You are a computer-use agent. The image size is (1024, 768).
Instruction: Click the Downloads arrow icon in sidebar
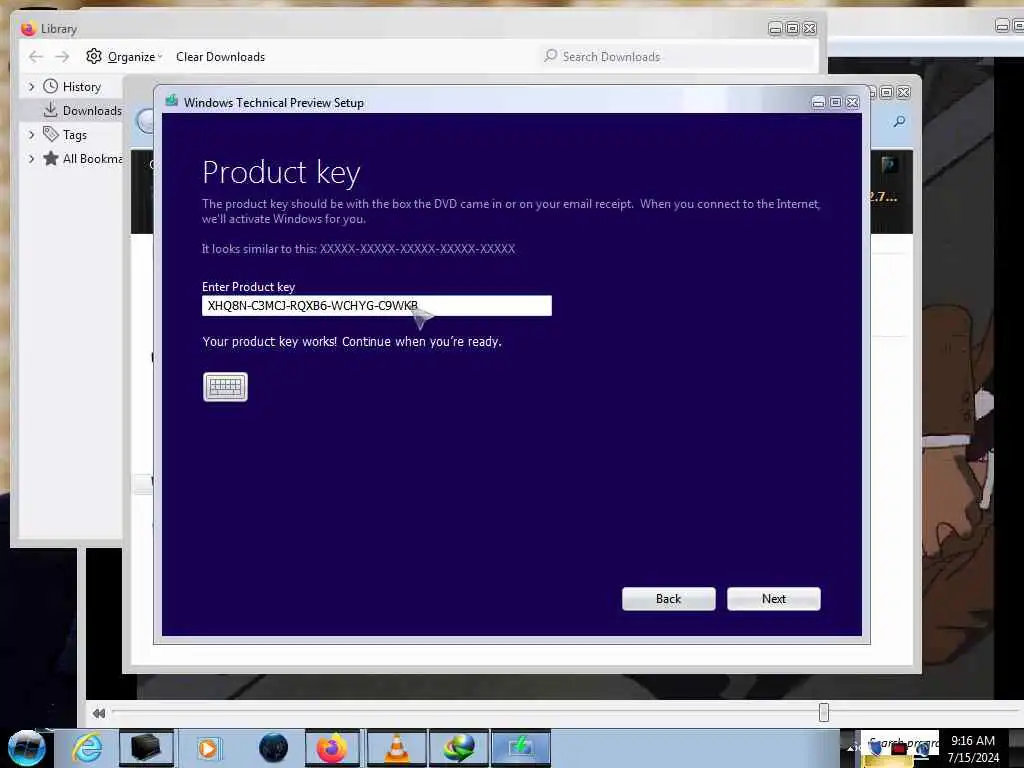click(x=50, y=110)
